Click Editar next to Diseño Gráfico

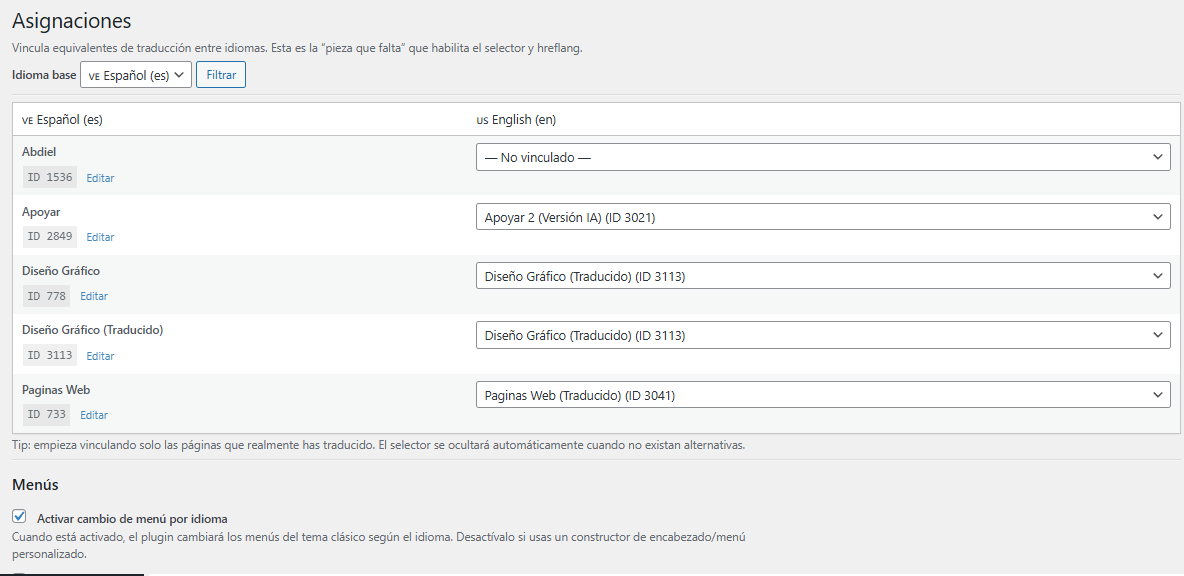coord(93,295)
